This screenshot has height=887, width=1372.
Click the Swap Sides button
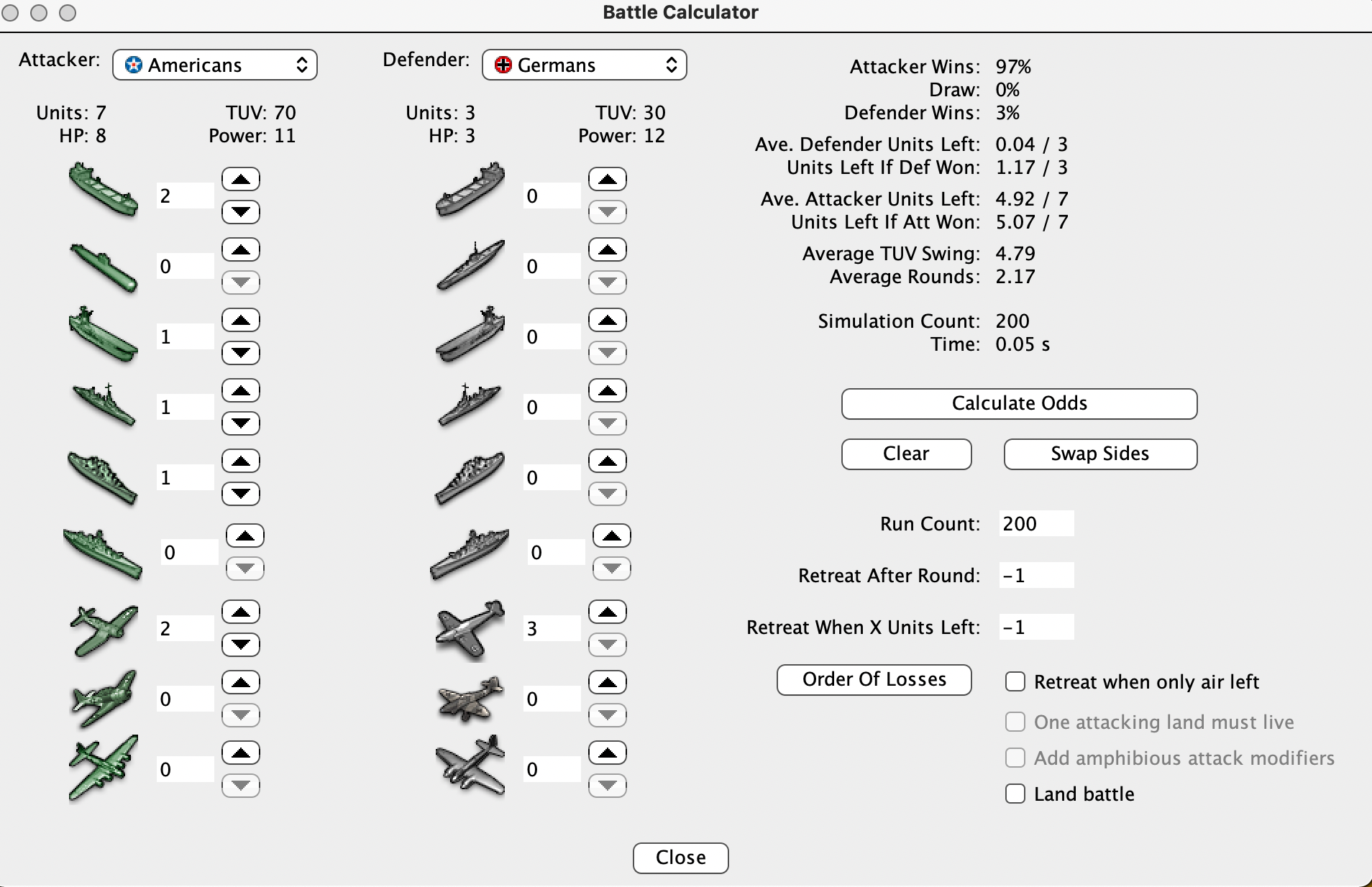click(1100, 454)
